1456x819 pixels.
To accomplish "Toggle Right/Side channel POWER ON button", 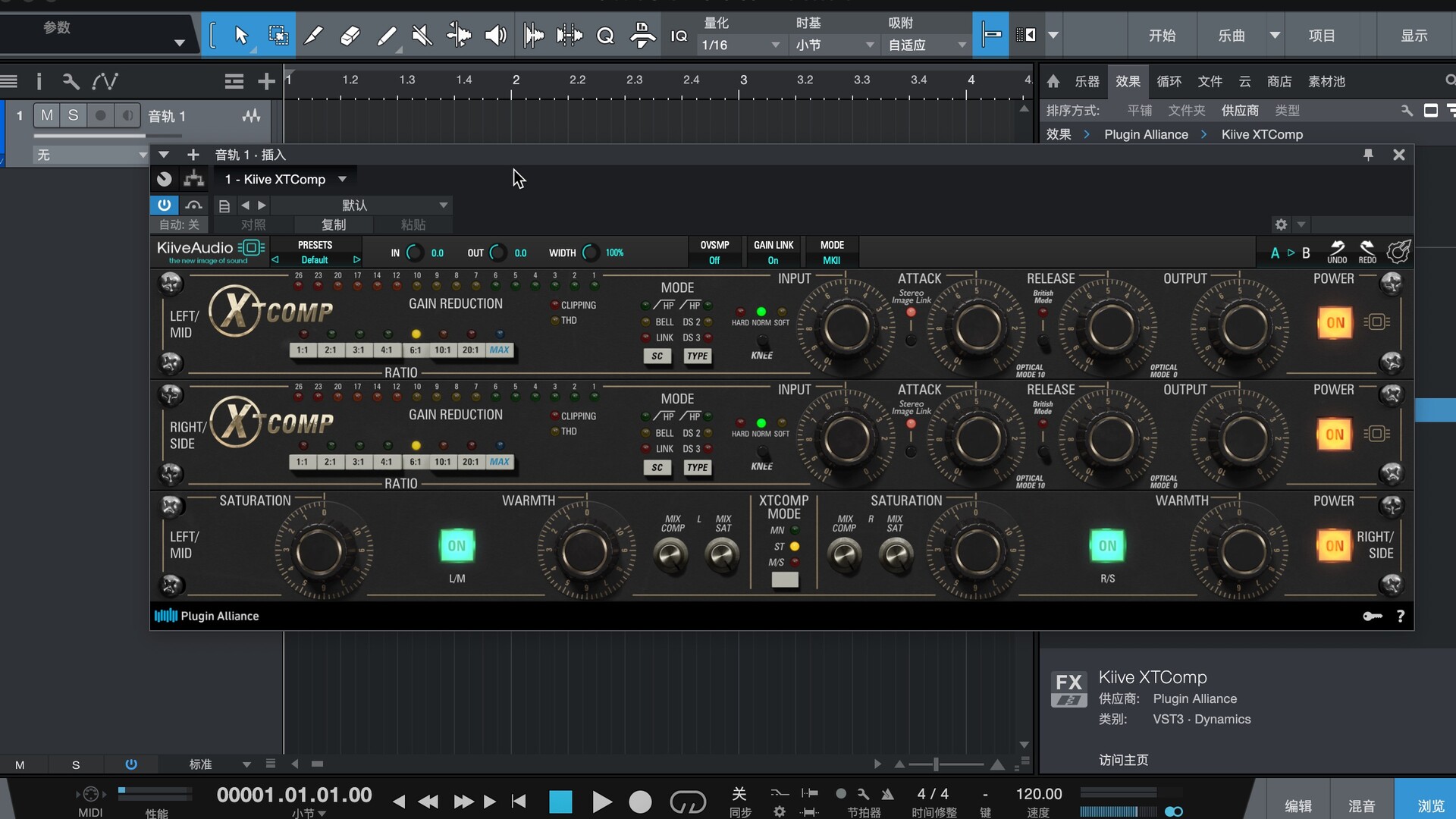I will tap(1335, 435).
